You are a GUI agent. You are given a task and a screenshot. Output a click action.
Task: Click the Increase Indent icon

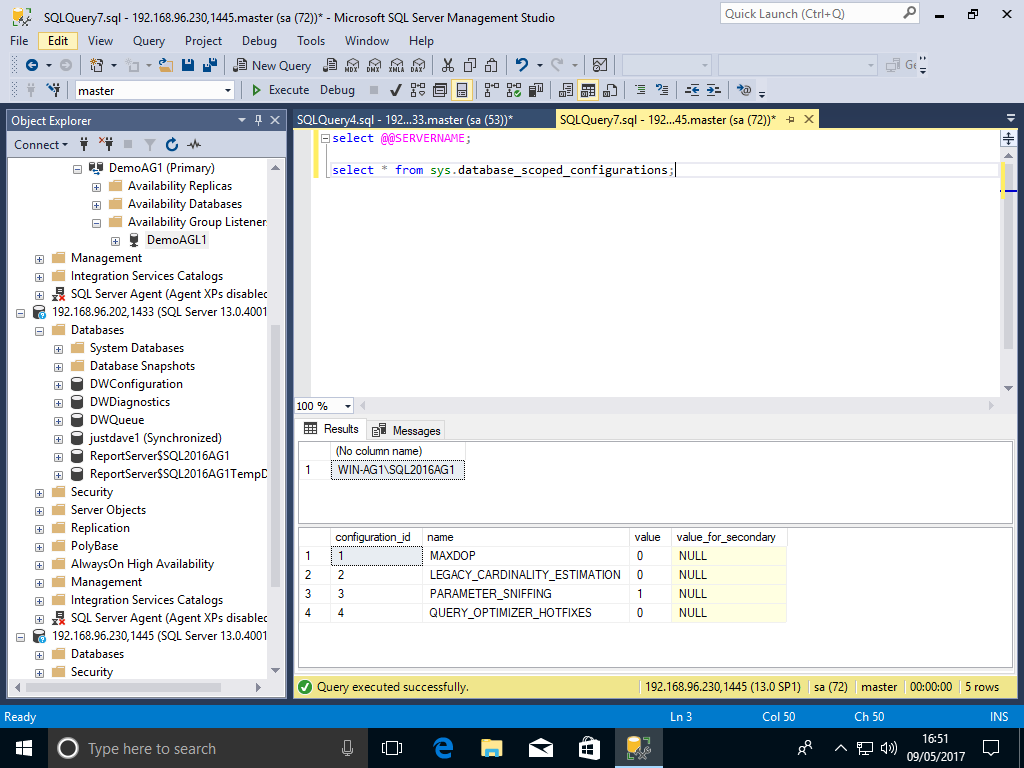tap(713, 90)
